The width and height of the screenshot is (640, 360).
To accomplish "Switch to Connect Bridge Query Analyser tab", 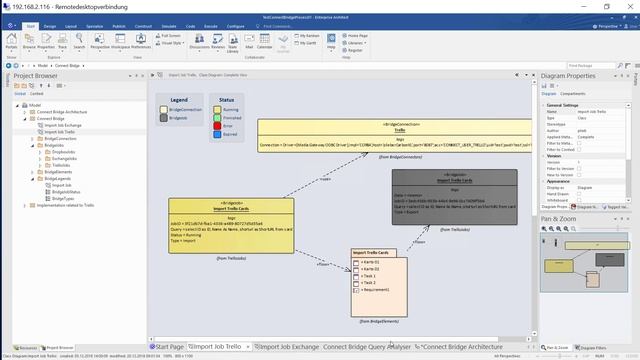I will [367, 347].
